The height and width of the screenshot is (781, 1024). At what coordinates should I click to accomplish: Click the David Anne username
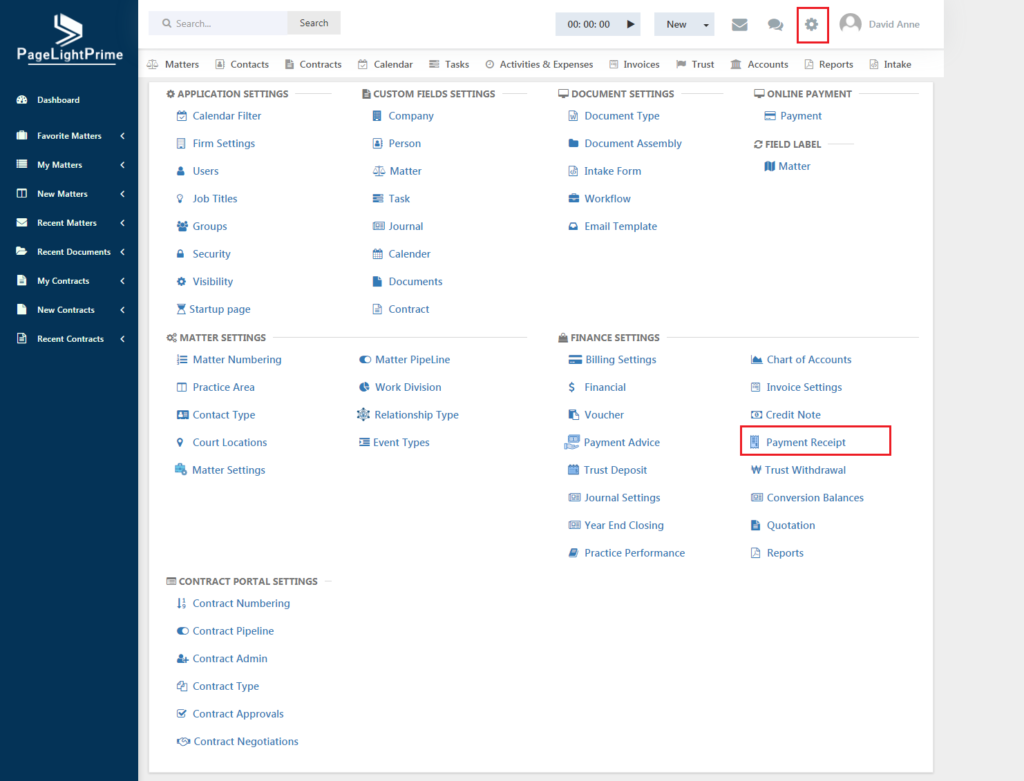(894, 24)
